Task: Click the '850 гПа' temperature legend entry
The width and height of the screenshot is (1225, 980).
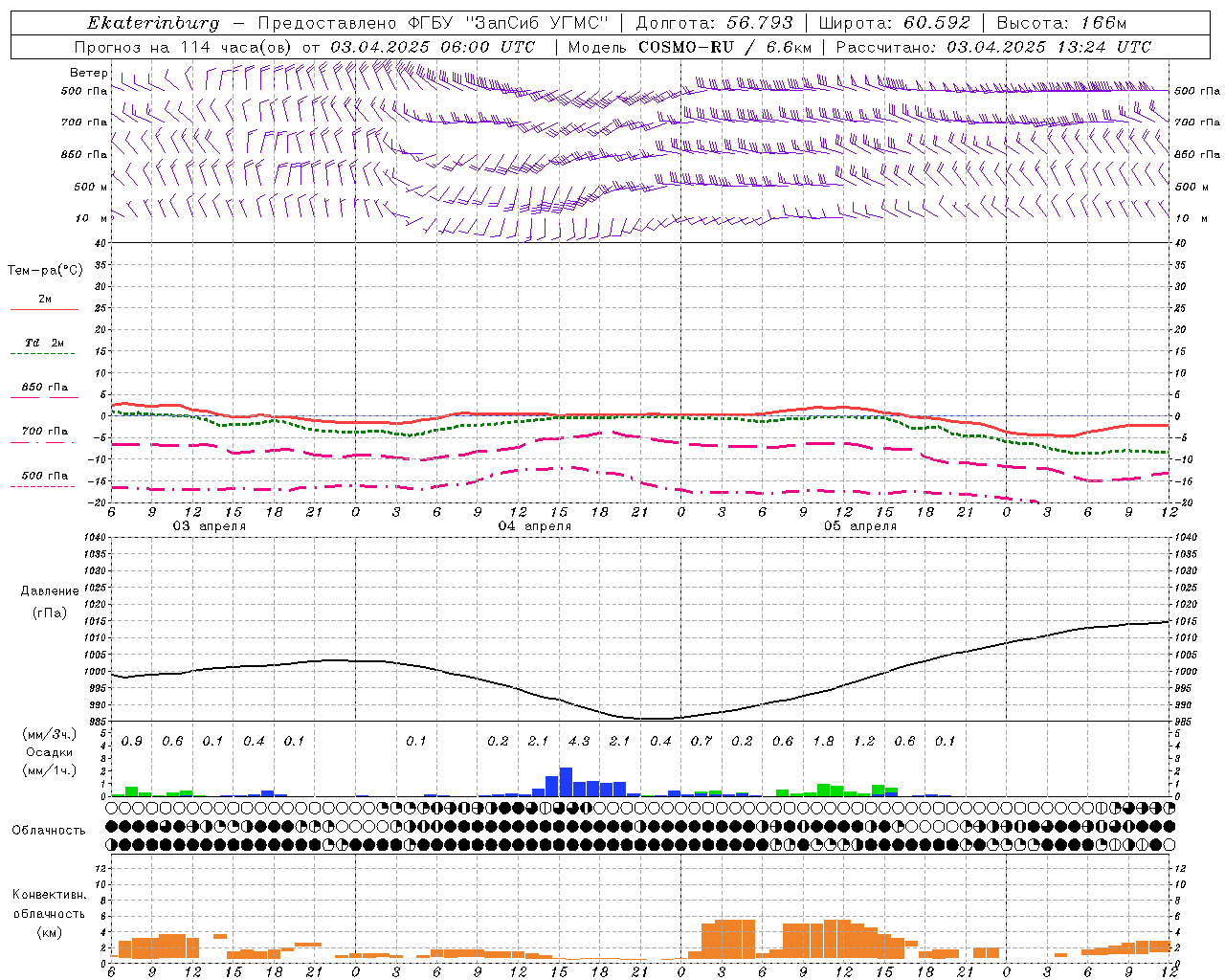Action: pyautogui.click(x=44, y=388)
